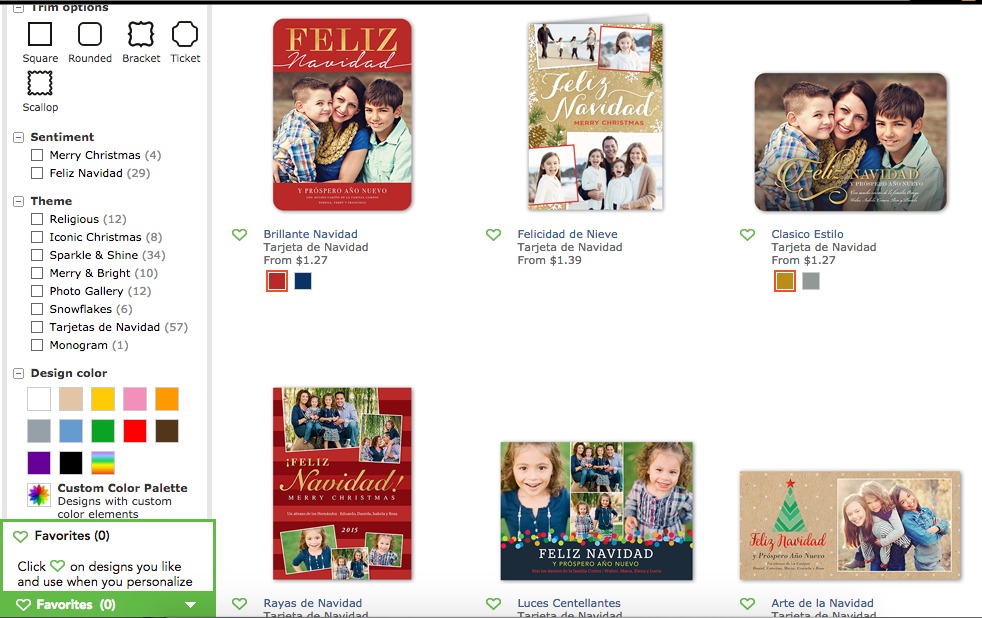This screenshot has width=982, height=618.
Task: Open the Luces Centellantes design link
Action: (x=569, y=603)
